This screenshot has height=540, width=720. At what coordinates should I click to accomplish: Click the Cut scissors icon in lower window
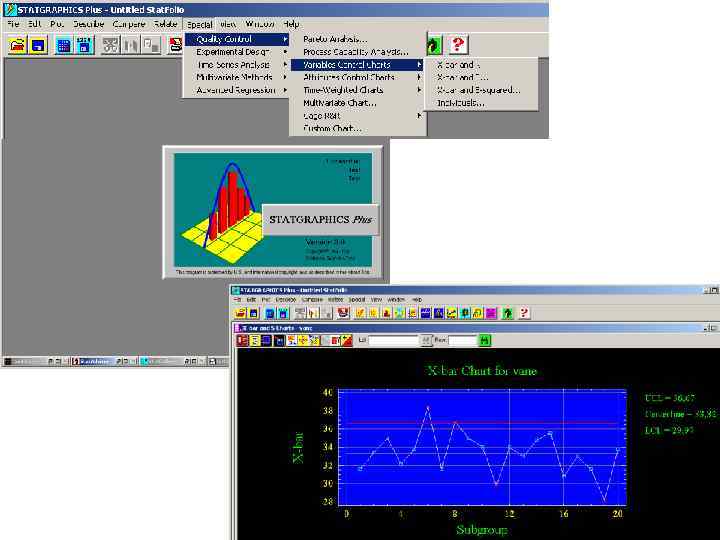pyautogui.click(x=300, y=313)
